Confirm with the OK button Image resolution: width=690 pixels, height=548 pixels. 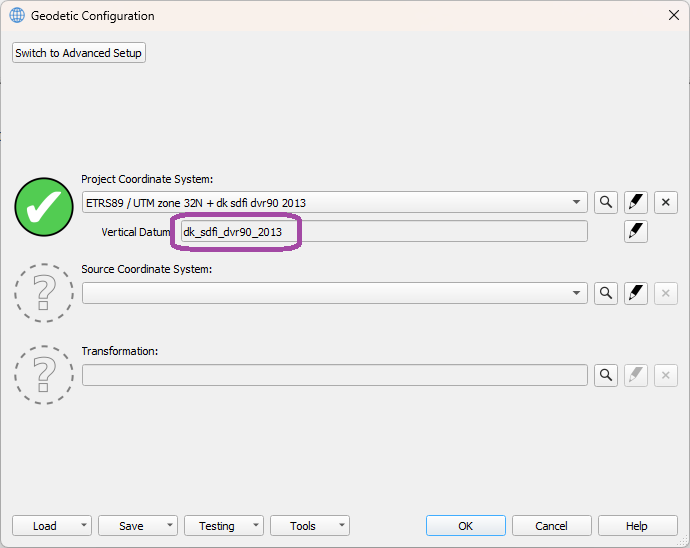(465, 526)
